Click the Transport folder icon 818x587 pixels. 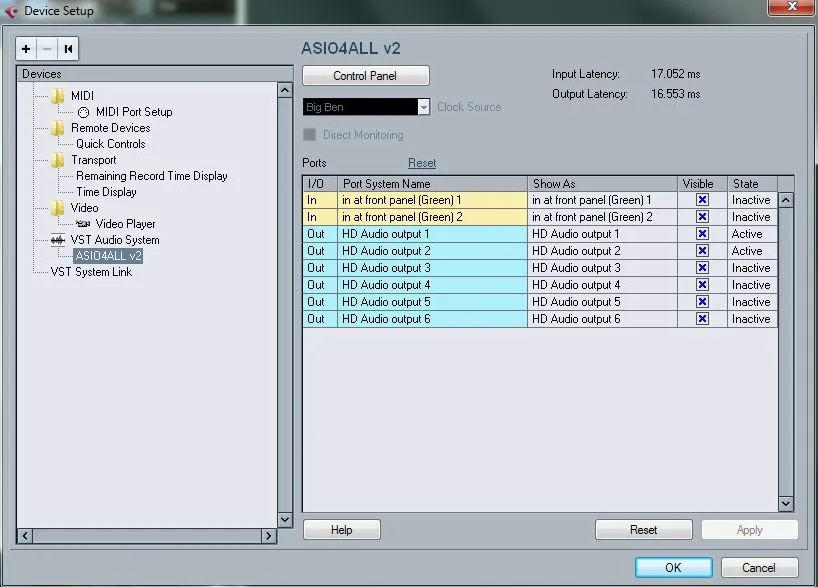tap(58, 160)
